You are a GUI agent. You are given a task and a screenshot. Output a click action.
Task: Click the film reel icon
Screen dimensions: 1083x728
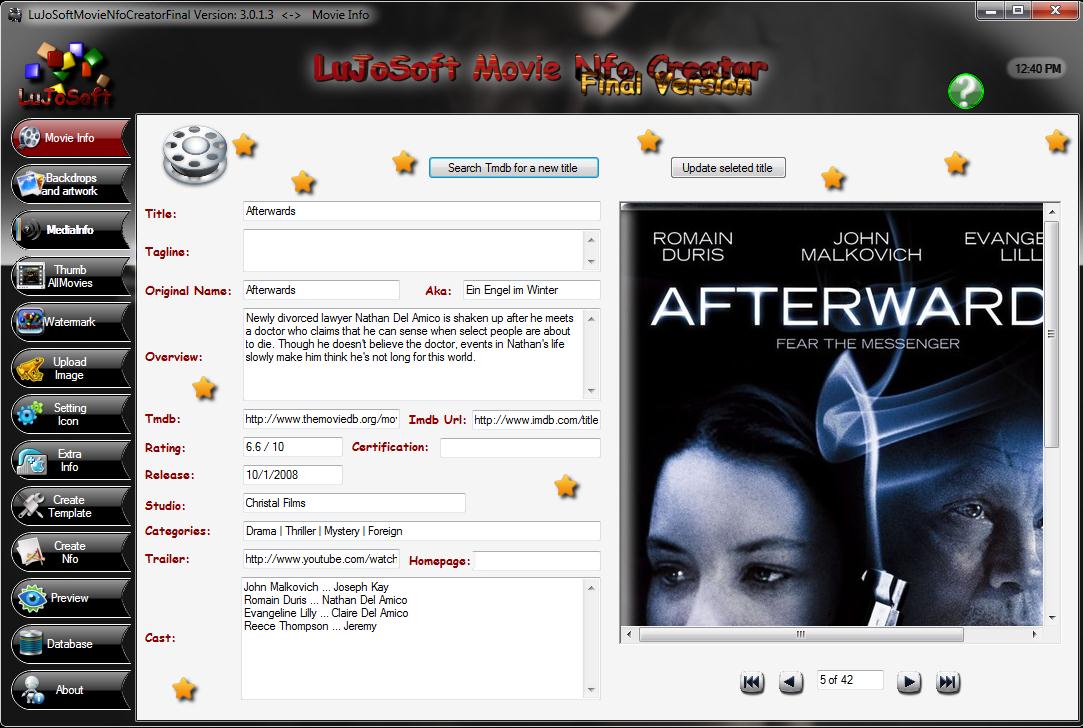pyautogui.click(x=195, y=154)
